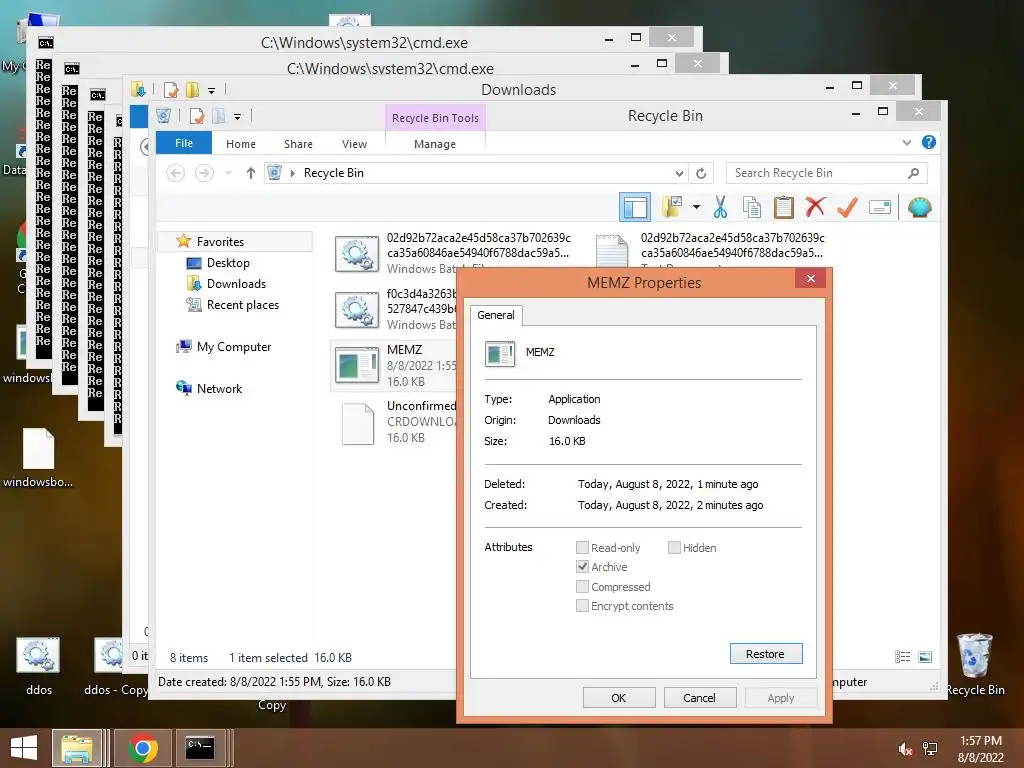1024x768 pixels.
Task: Expand the ribbon chevron in Recycle Bin
Action: (x=906, y=142)
